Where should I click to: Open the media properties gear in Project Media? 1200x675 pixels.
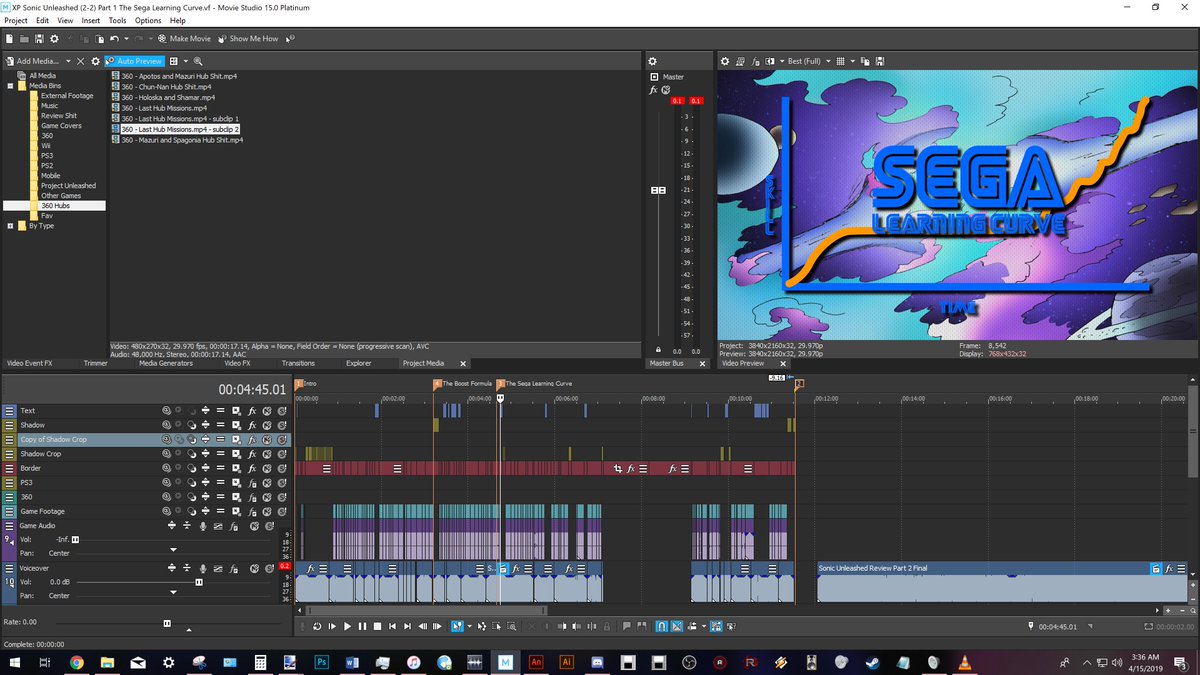95,61
